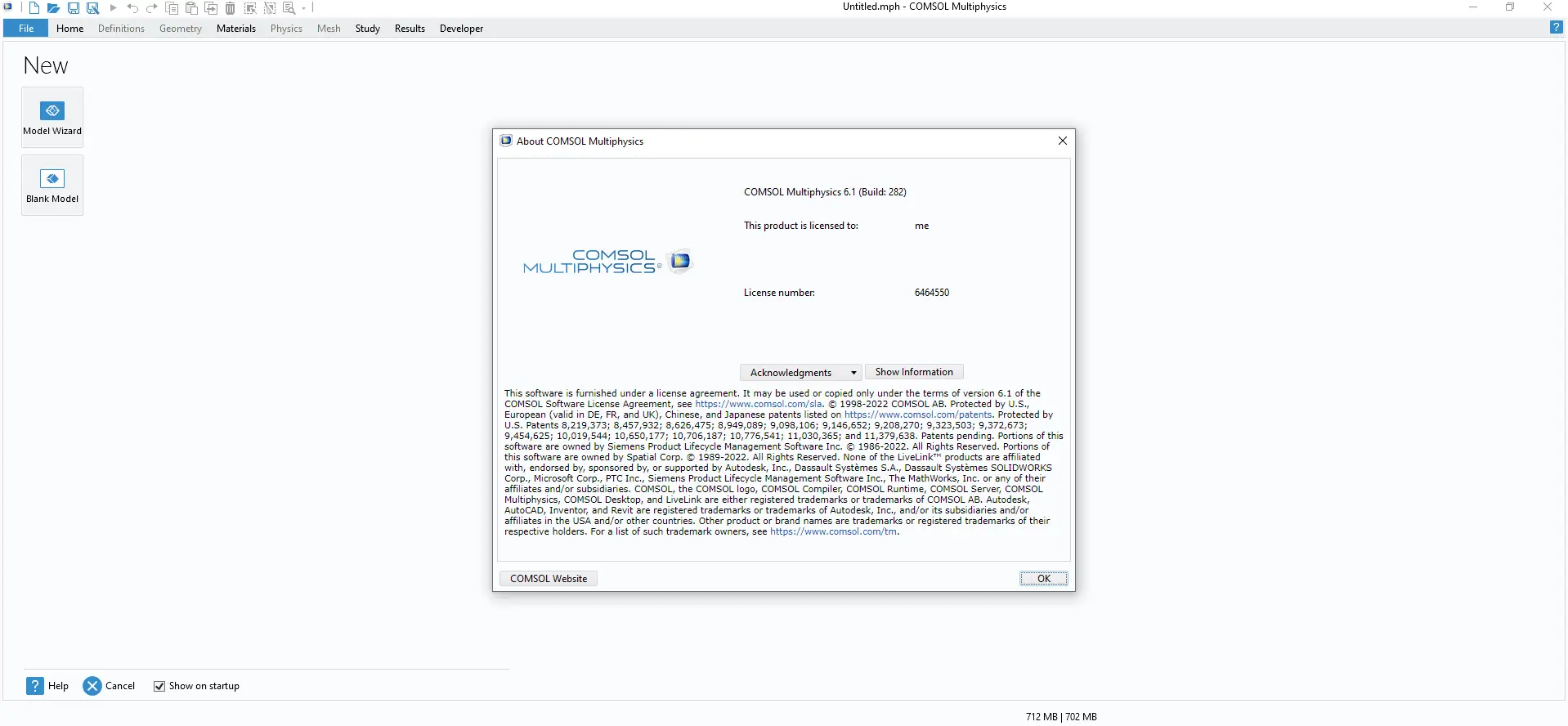The width and height of the screenshot is (1568, 726).
Task: Switch to the Developer ribbon tab
Action: (461, 29)
